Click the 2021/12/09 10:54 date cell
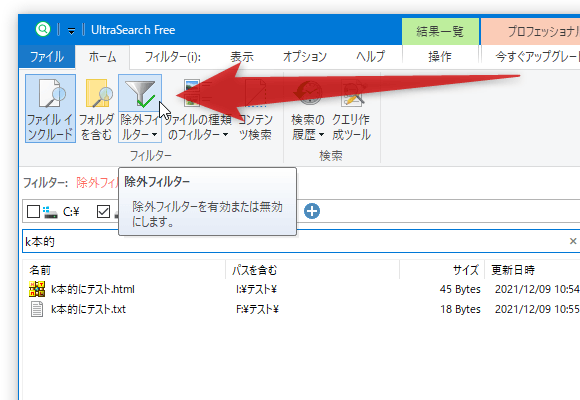 [537, 289]
